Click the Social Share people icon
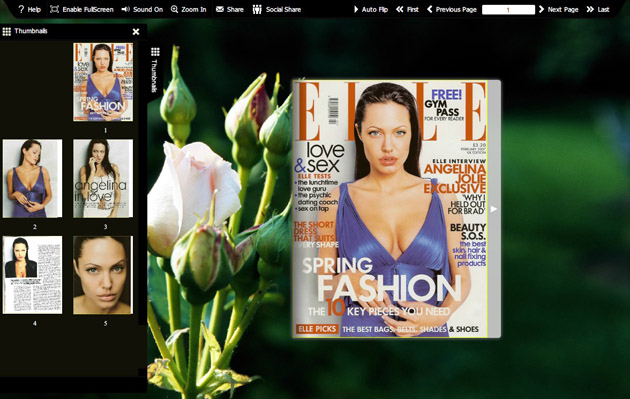630x399 pixels. pyautogui.click(x=257, y=9)
